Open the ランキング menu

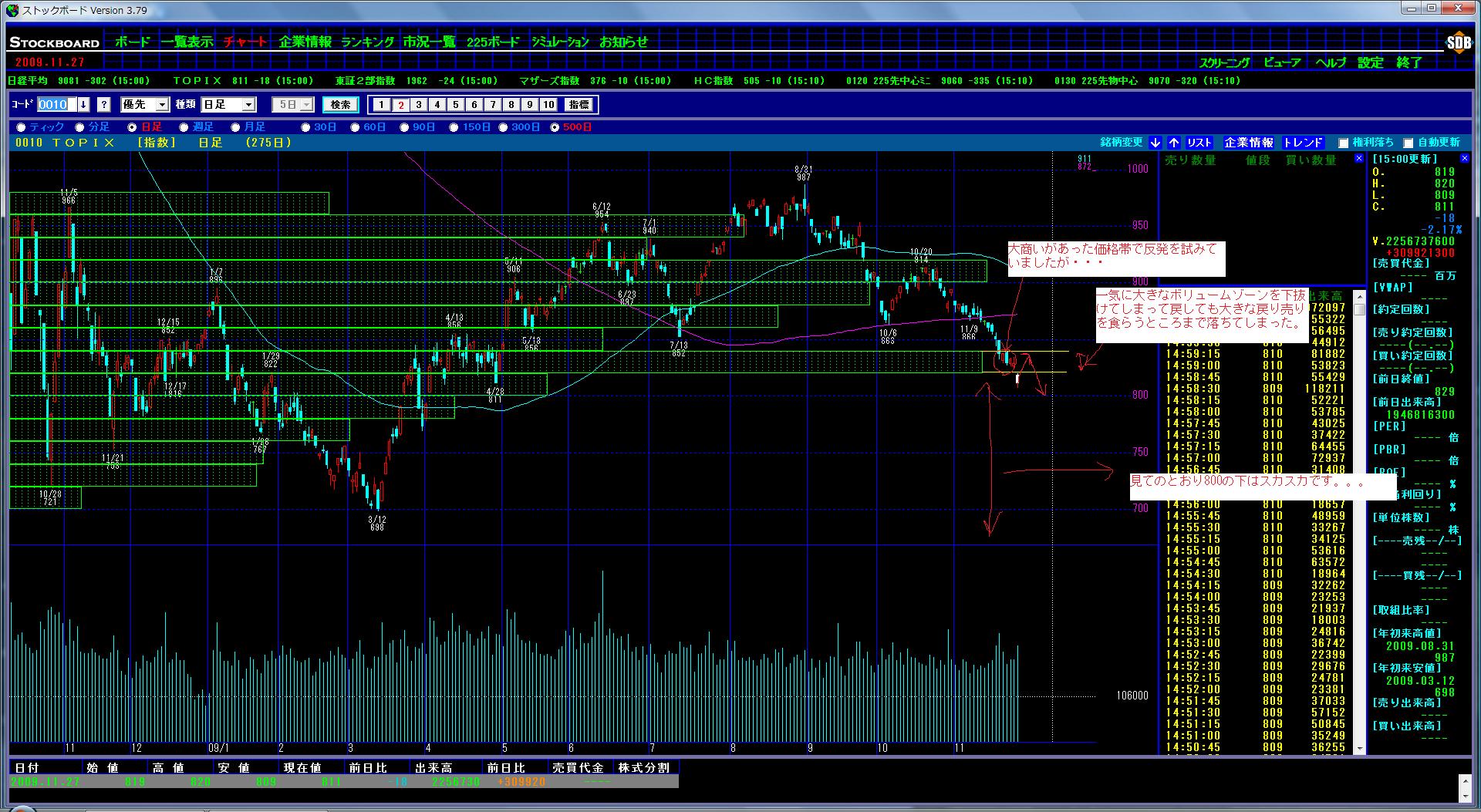click(x=367, y=42)
